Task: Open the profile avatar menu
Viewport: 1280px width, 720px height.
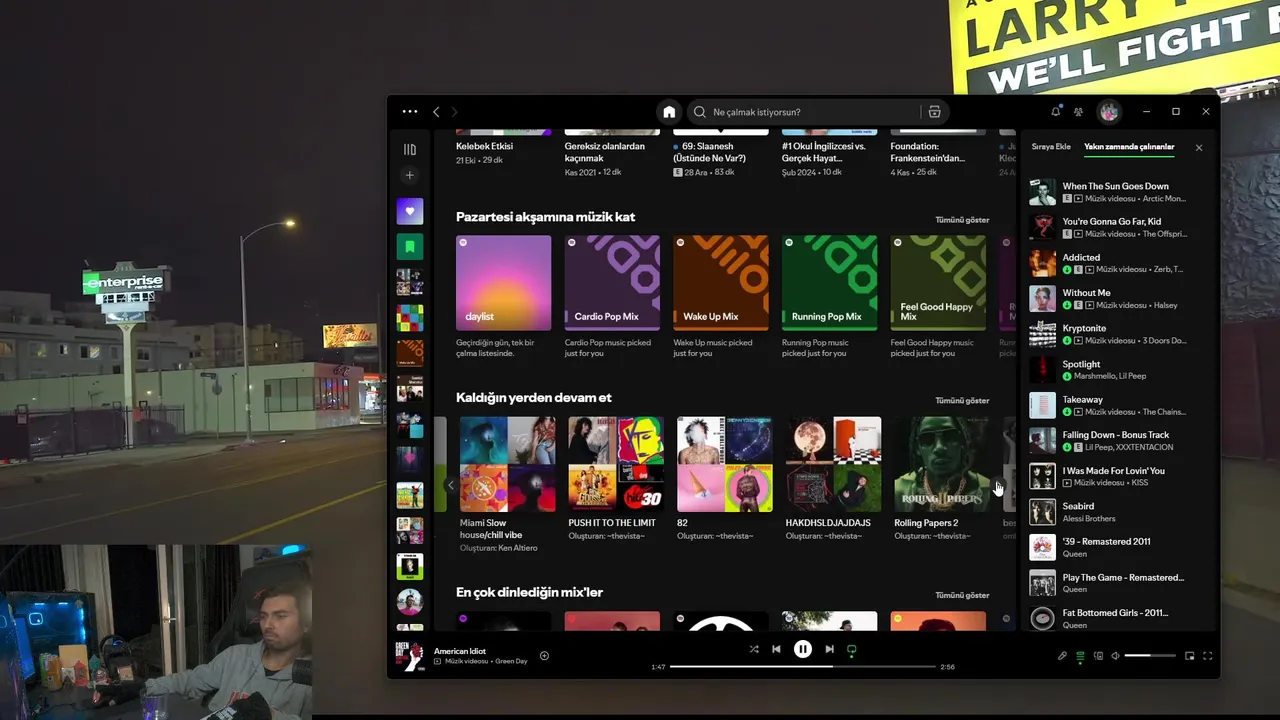Action: tap(1109, 112)
